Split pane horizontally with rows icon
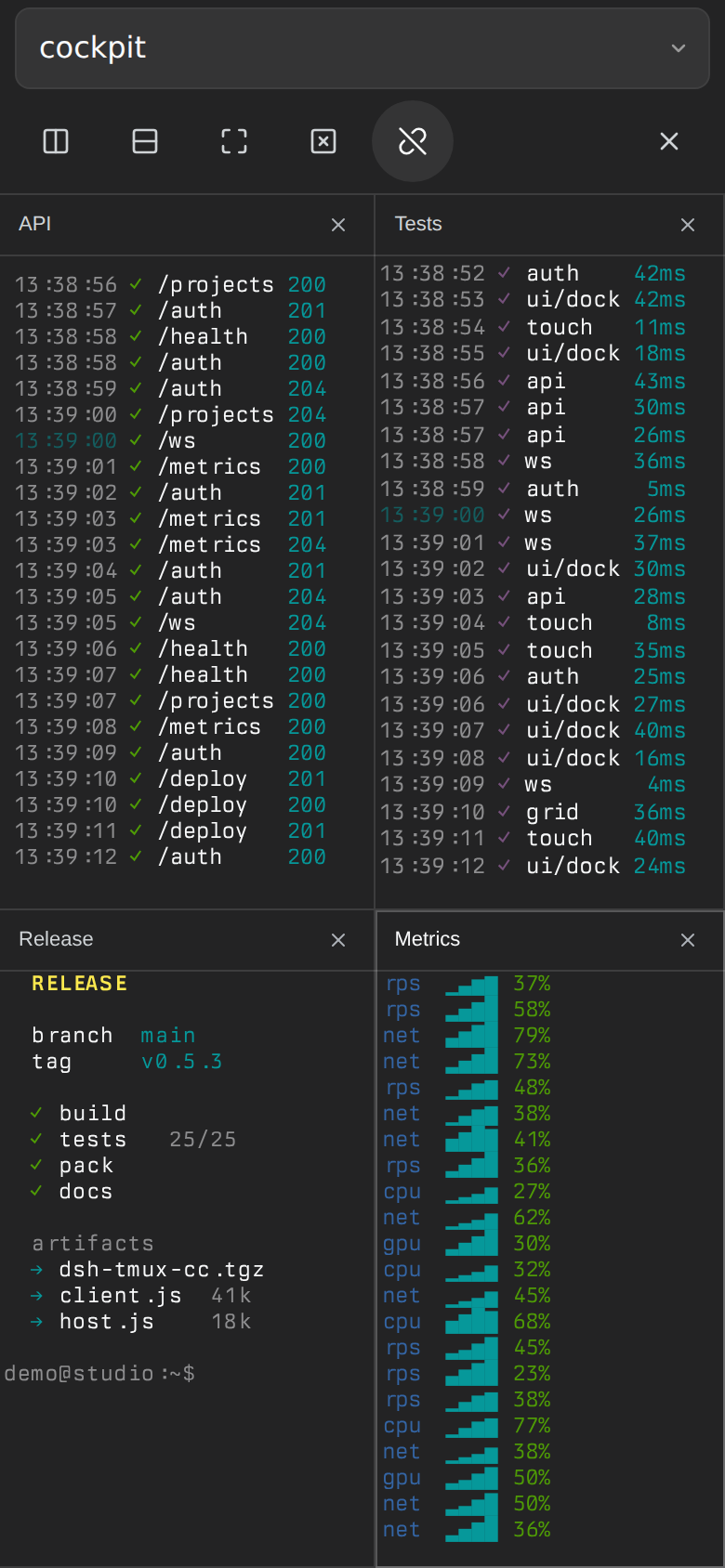Screen dimensions: 725x1568 [145, 141]
